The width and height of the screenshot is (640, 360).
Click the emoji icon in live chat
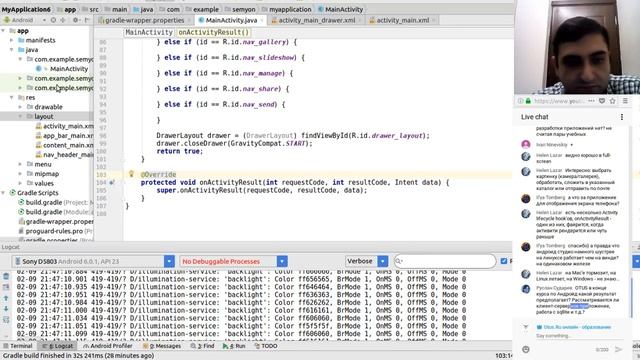click(x=526, y=349)
